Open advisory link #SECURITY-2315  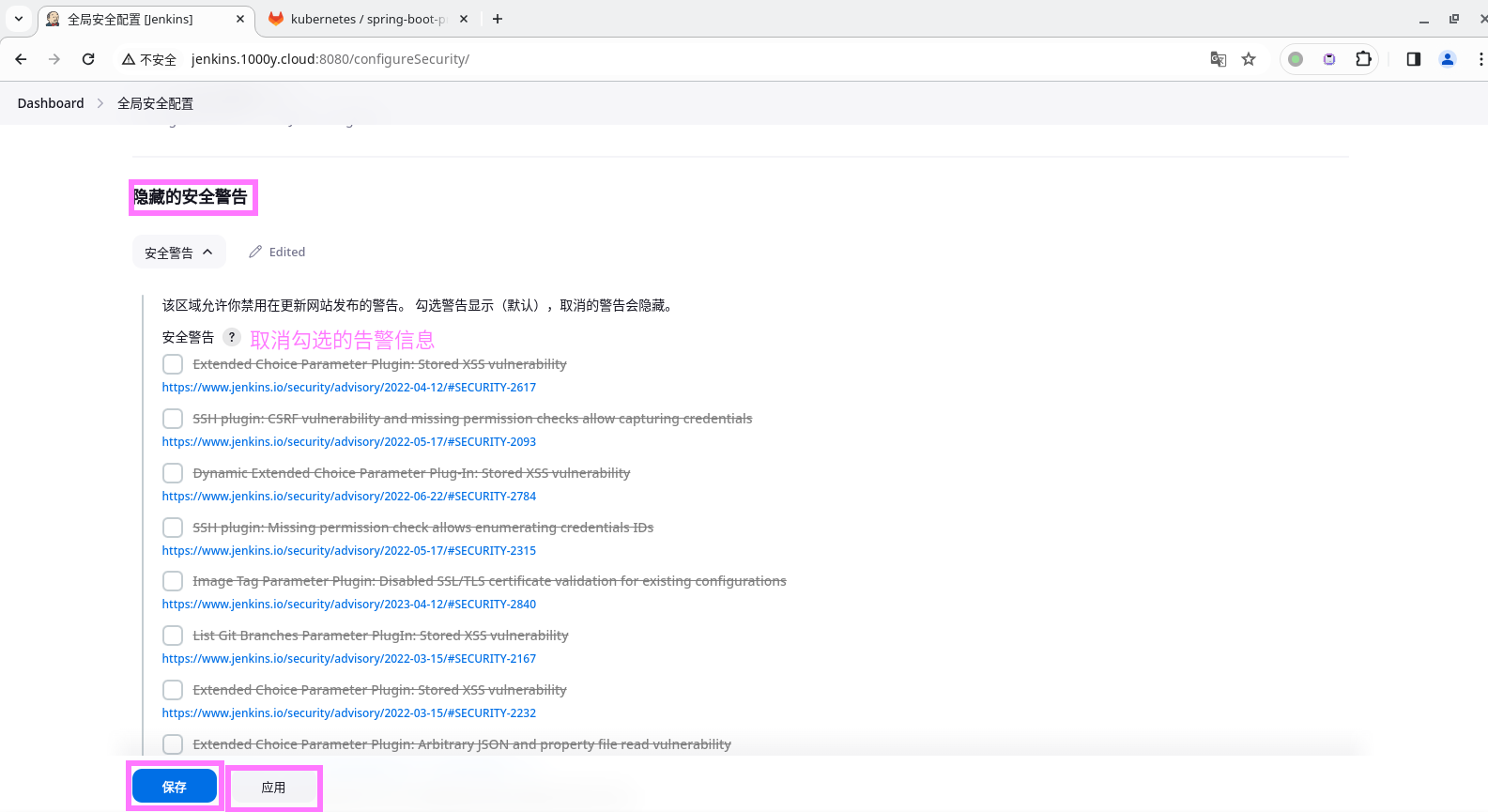coord(349,551)
